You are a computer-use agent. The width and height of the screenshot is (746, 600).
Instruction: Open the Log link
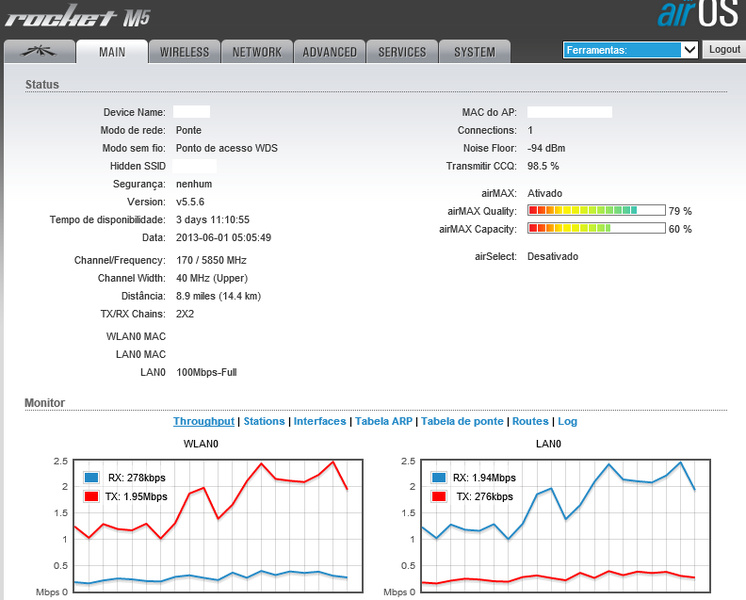click(x=568, y=421)
